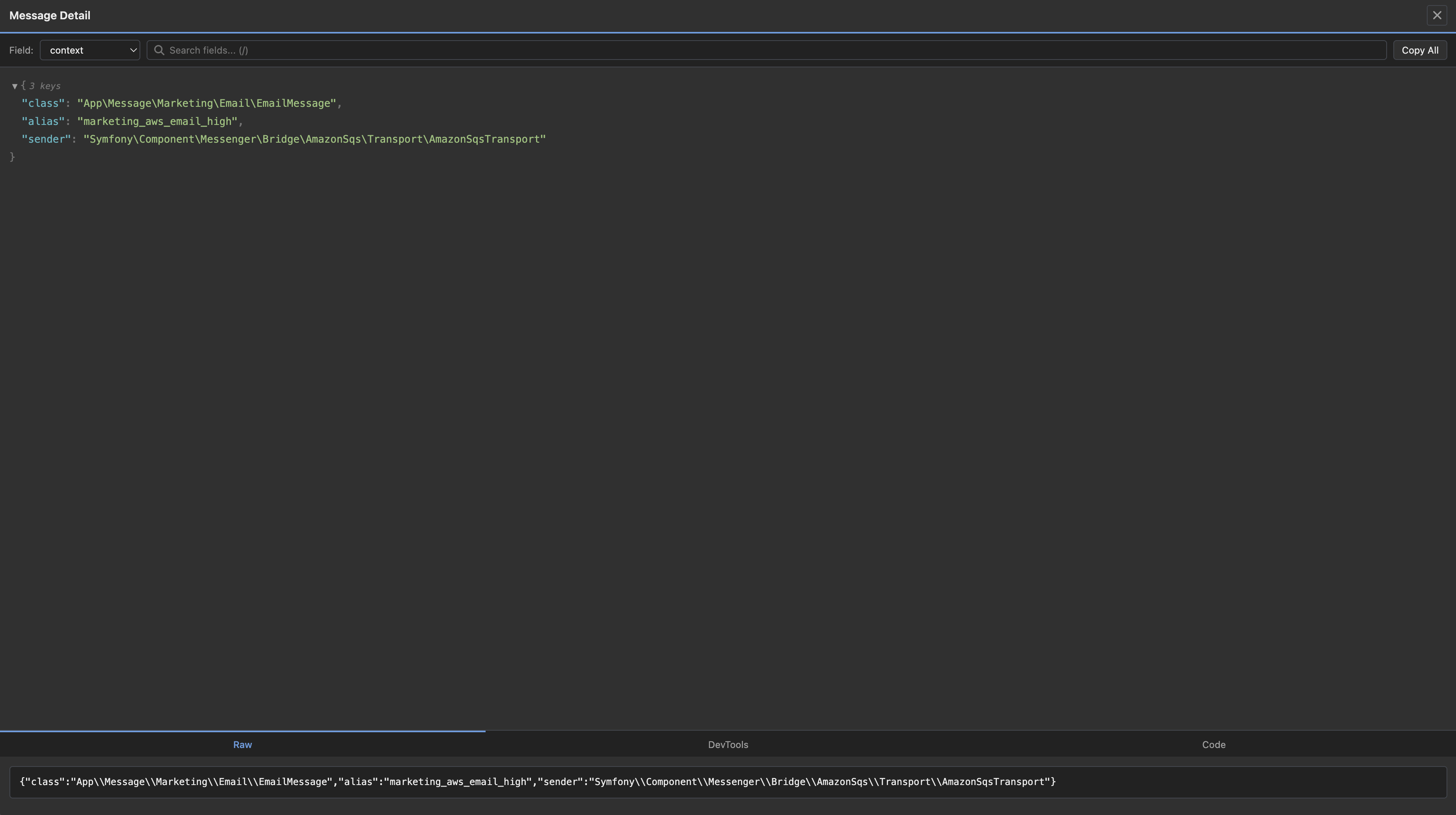Click the X icon to close Message Detail
This screenshot has height=815, width=1456.
pos(1437,15)
